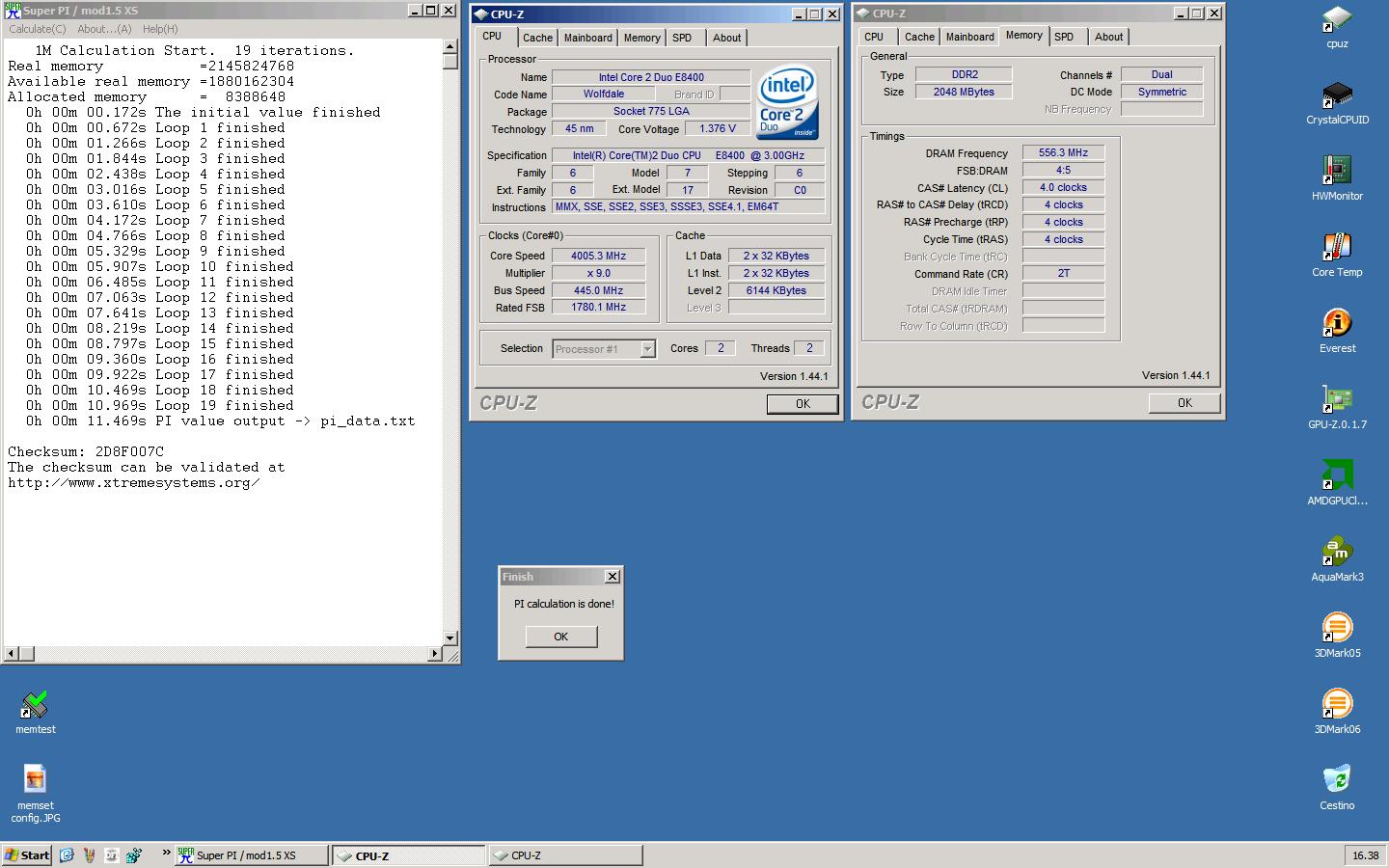1389x868 pixels.
Task: Click Super PI horizontal scrollbar right arrow
Action: pyautogui.click(x=434, y=654)
